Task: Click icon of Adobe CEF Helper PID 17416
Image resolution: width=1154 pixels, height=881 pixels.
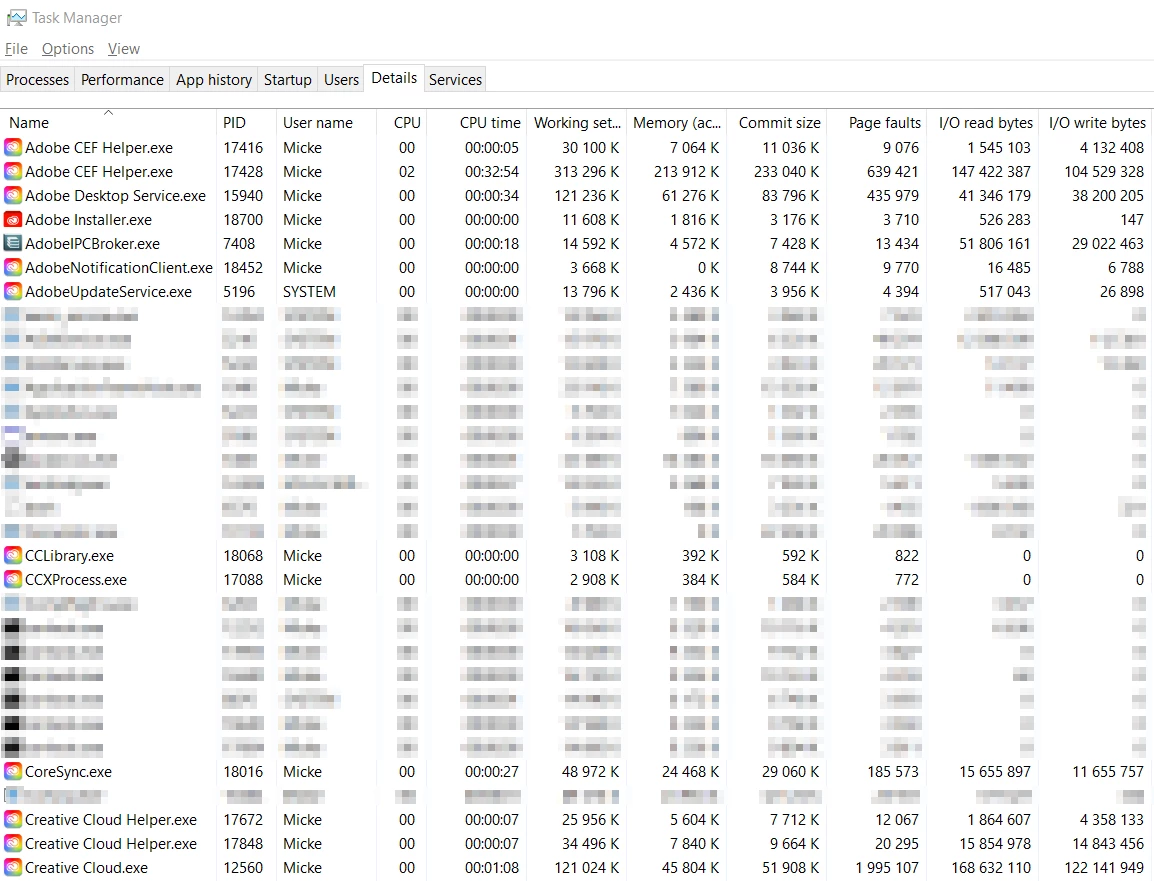Action: [x=13, y=148]
